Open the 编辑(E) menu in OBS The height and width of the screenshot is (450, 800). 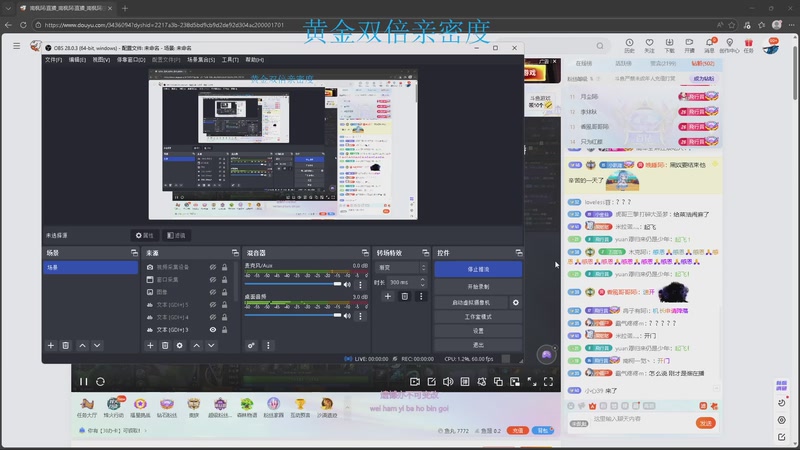pos(78,60)
